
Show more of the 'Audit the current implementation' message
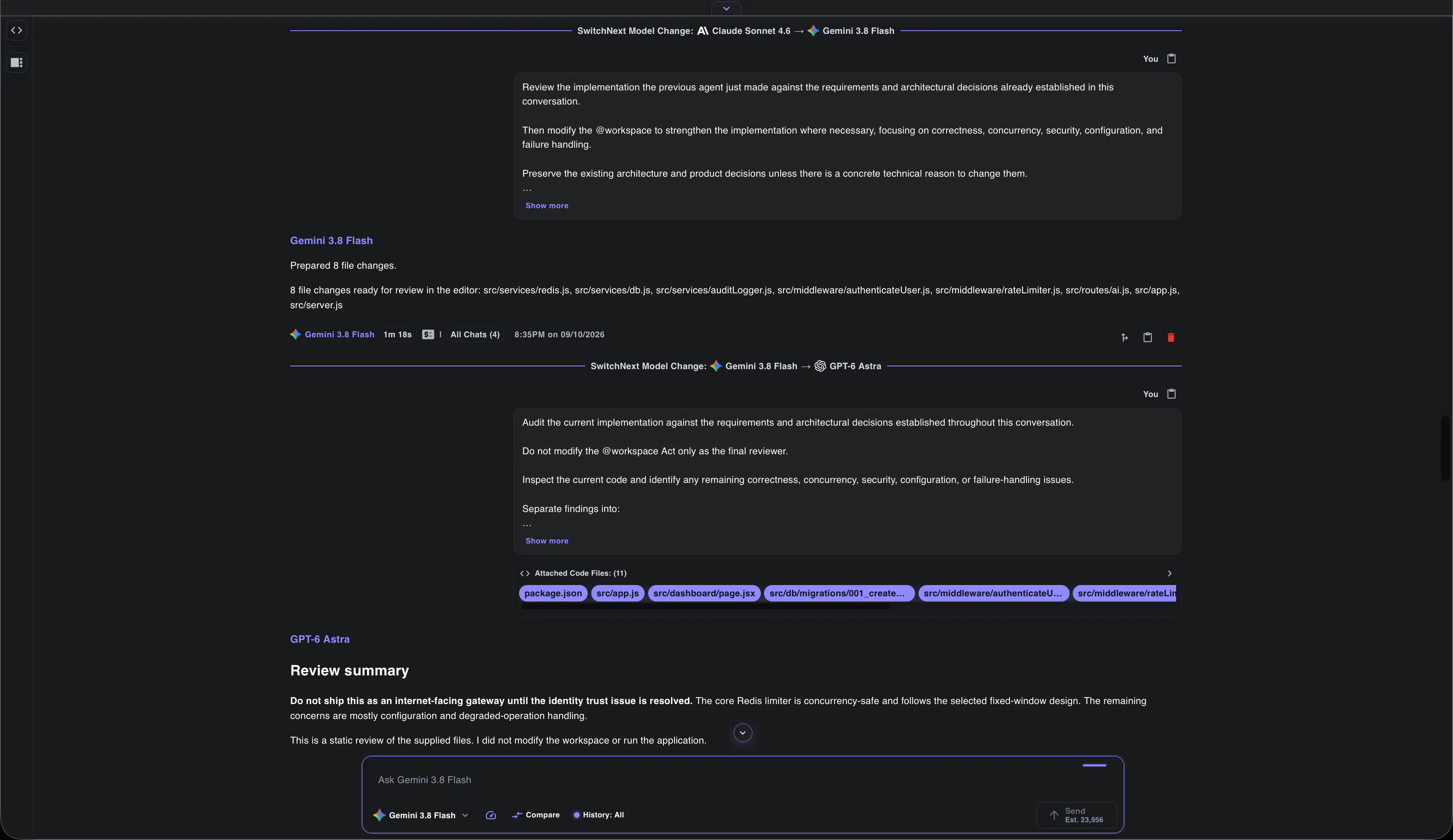[546, 541]
